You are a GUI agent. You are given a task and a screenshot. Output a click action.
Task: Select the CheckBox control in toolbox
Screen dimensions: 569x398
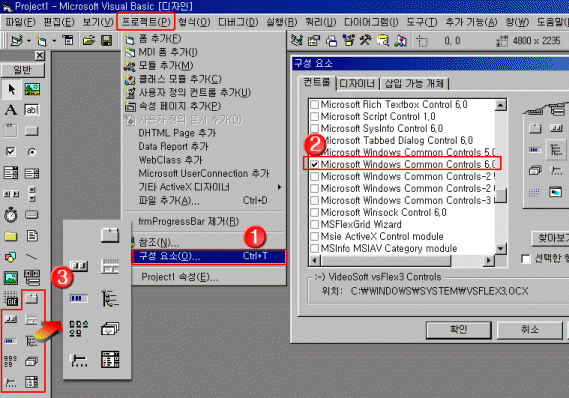click(x=11, y=152)
